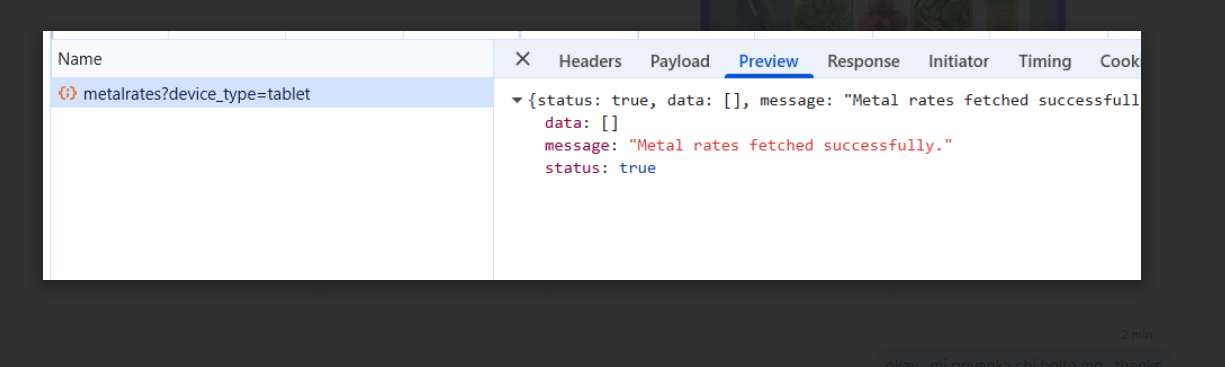Switch to the Payload tab
This screenshot has width=1225, height=367.
tap(680, 61)
